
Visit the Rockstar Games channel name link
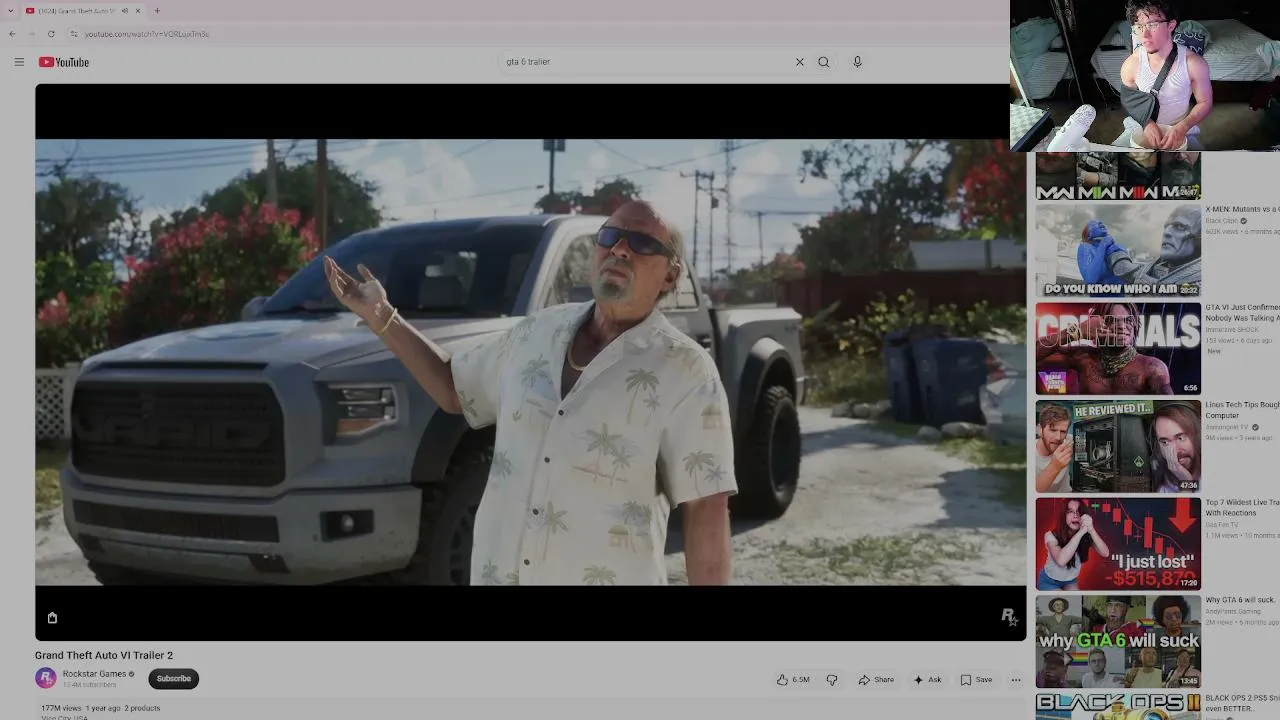click(94, 674)
